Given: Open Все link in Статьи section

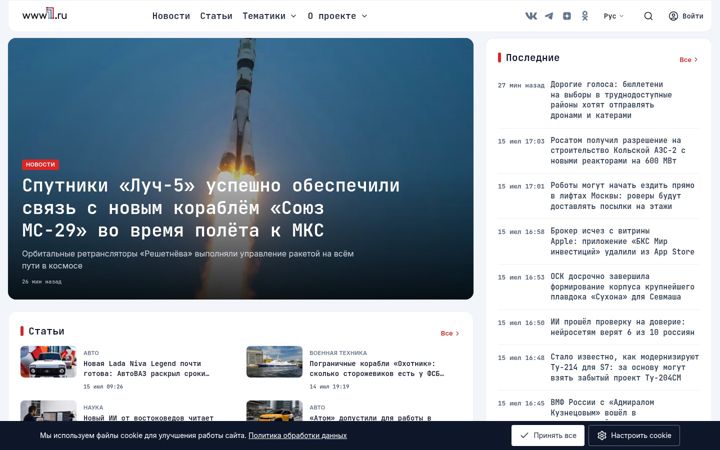Looking at the screenshot, I should [x=450, y=333].
